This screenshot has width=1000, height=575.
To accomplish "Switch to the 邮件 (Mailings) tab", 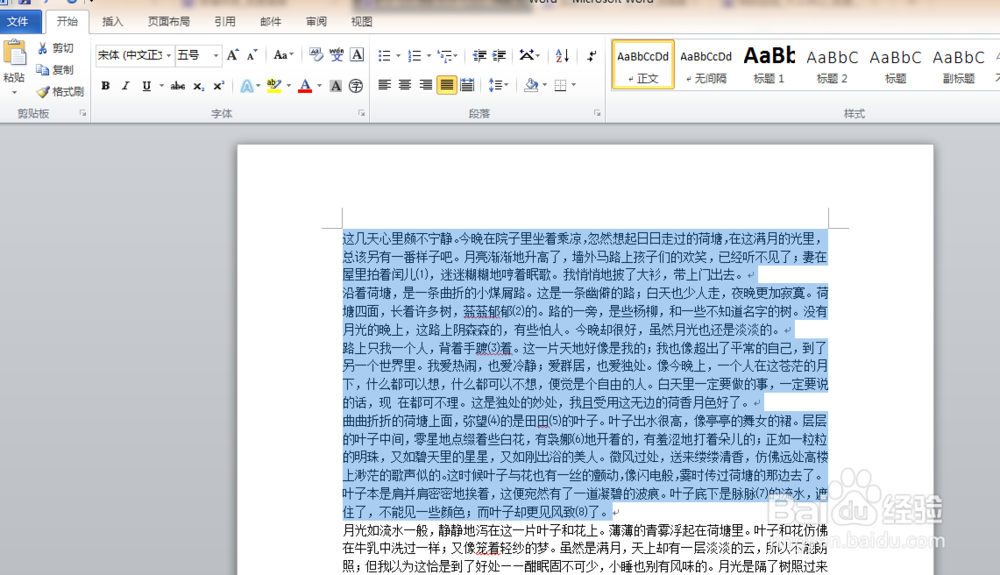I will point(271,22).
